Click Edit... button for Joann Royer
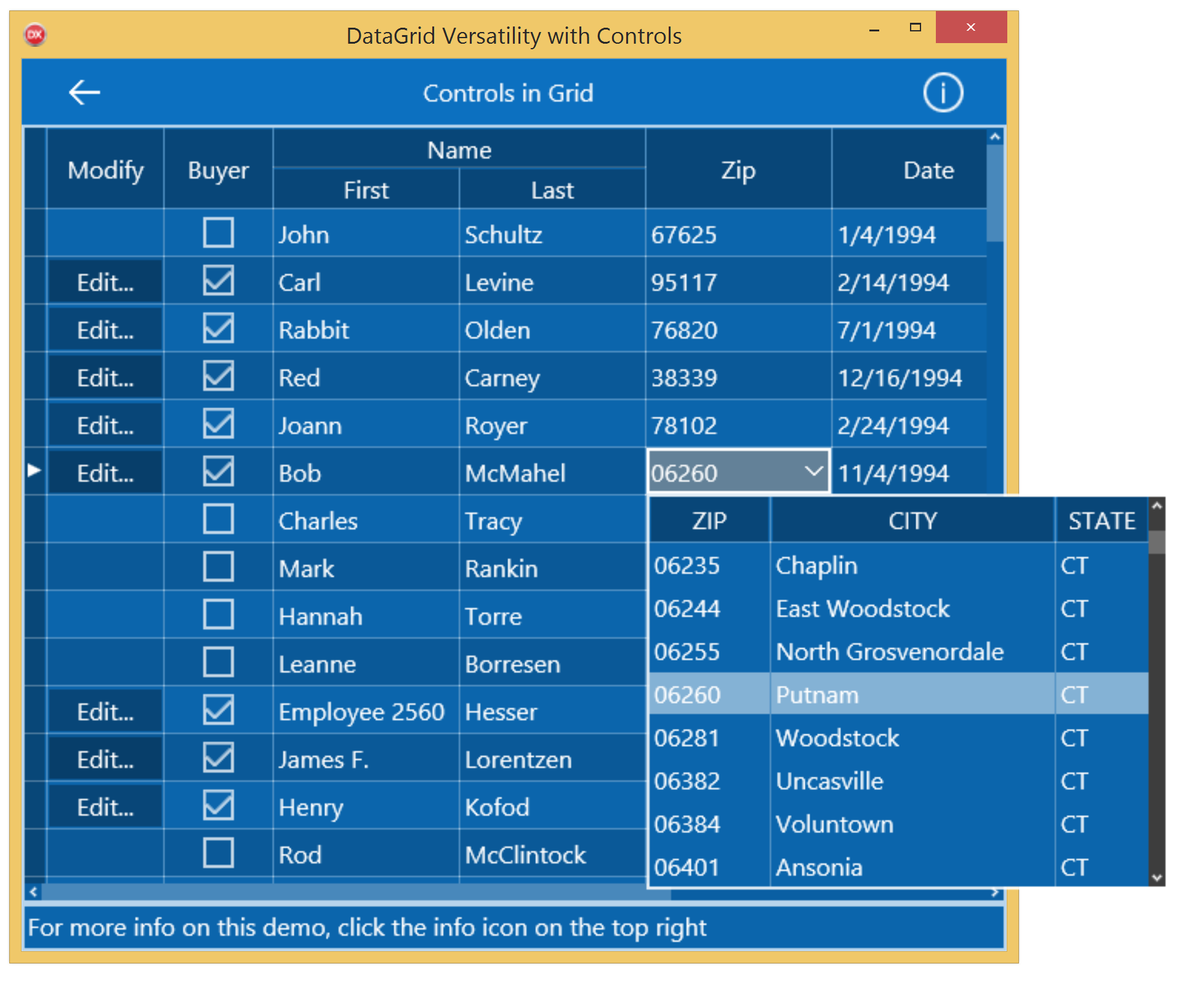This screenshot has height=985, width=1200. click(105, 425)
